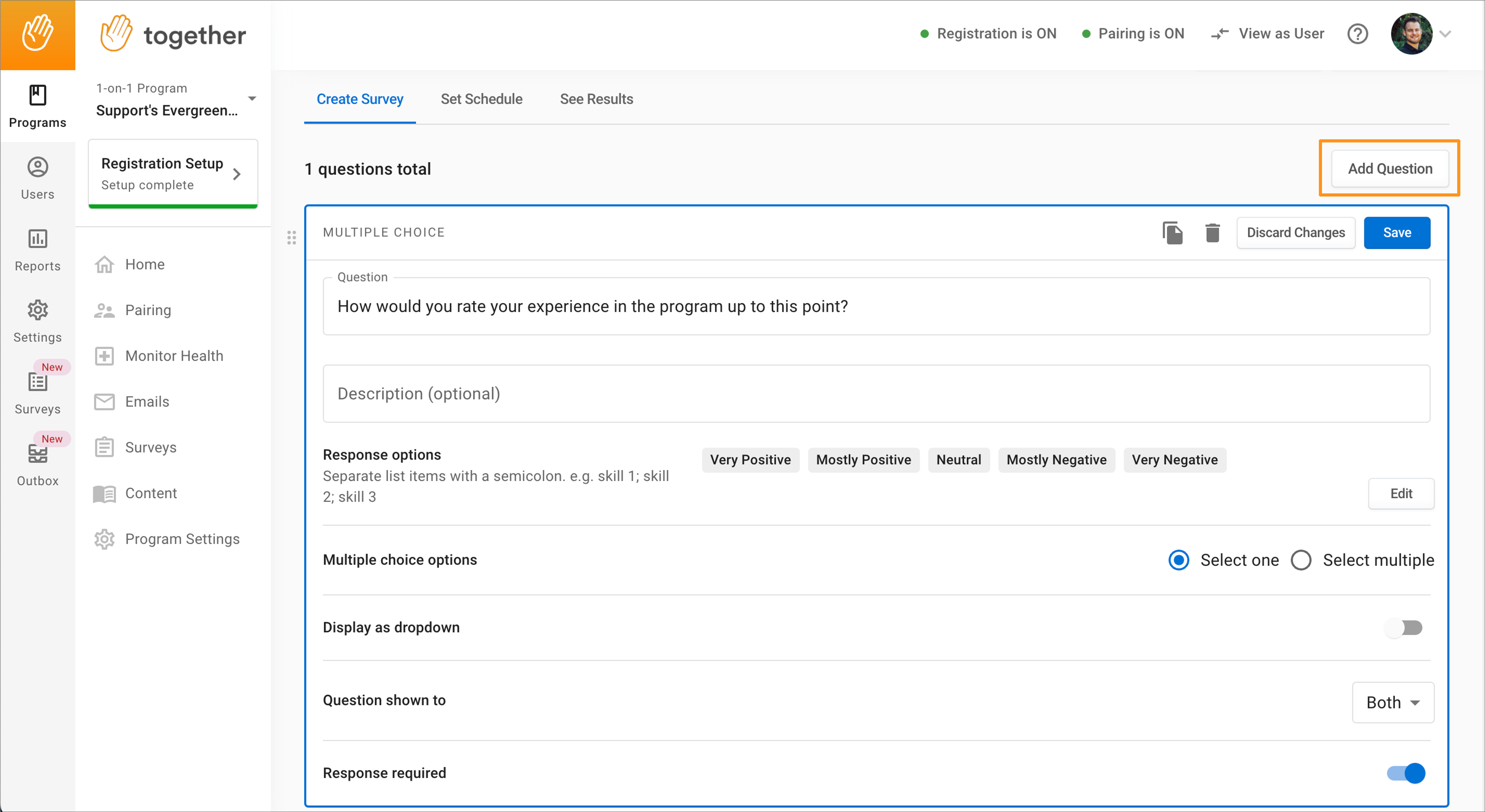
Task: Click the user profile avatar
Action: (1411, 33)
